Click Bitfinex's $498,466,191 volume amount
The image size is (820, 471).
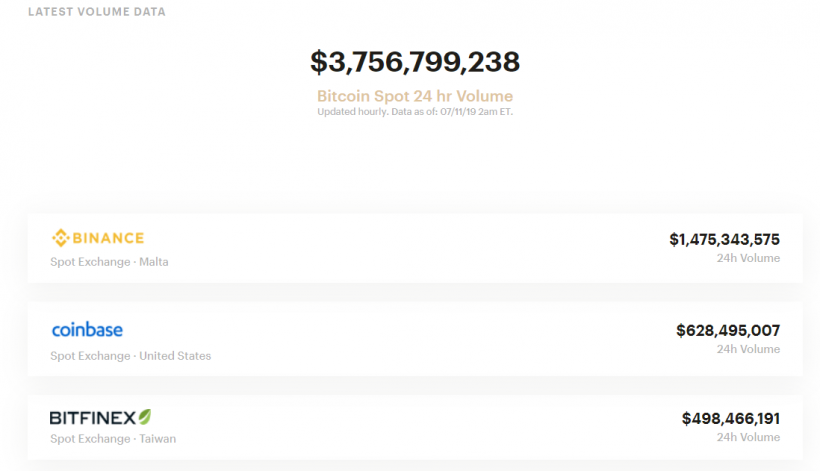click(730, 418)
